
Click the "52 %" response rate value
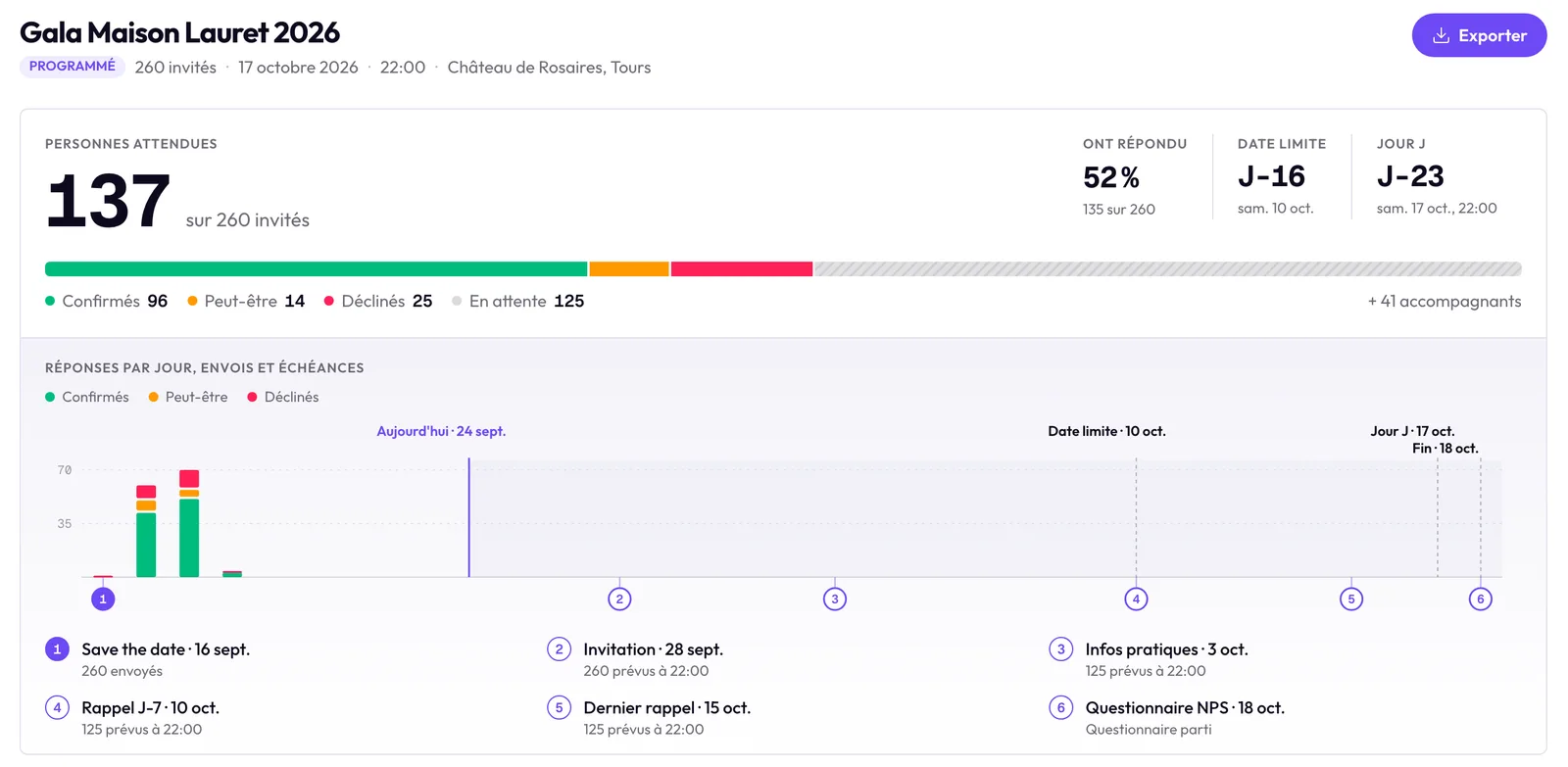click(1111, 177)
